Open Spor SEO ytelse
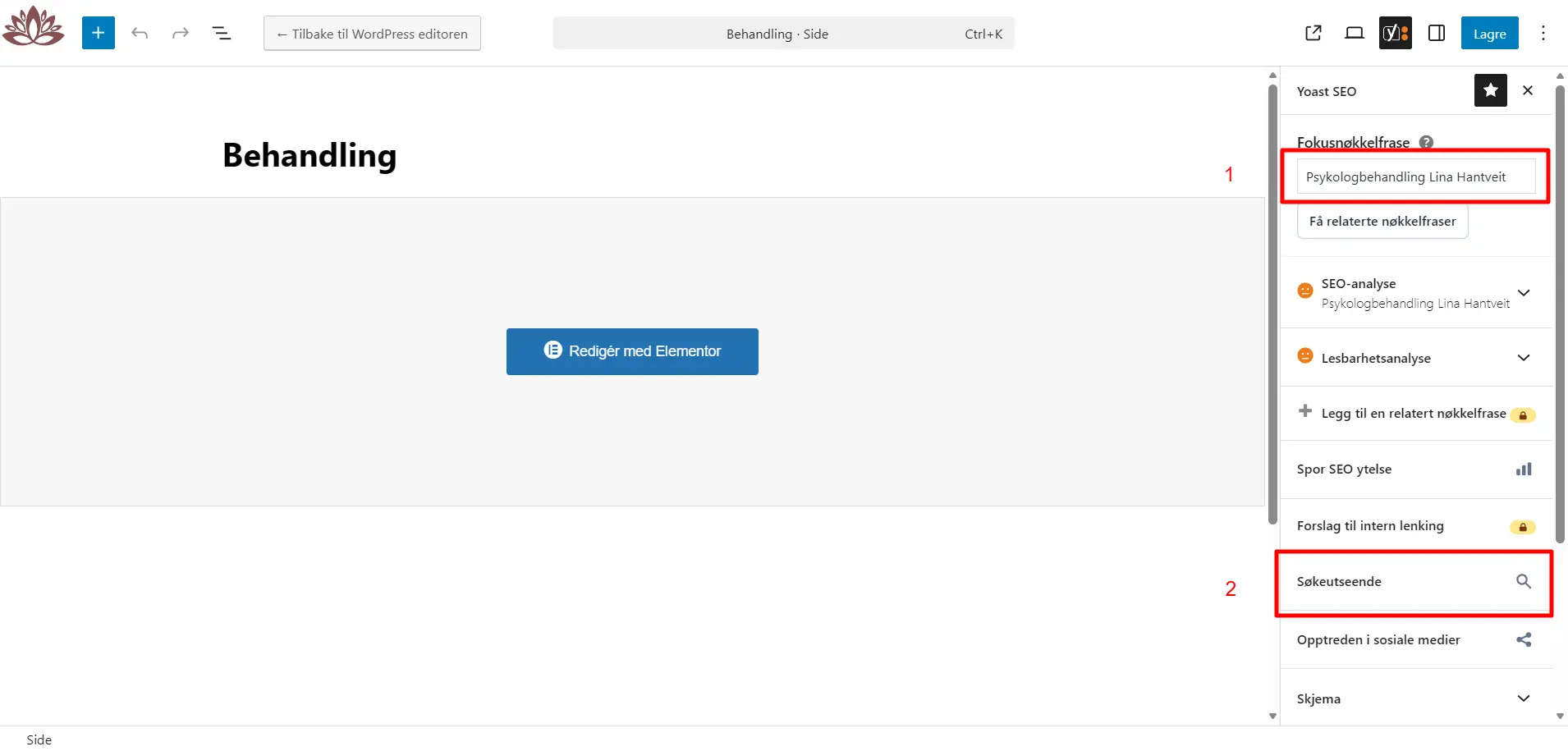The height and width of the screenshot is (751, 1568). [x=1416, y=469]
